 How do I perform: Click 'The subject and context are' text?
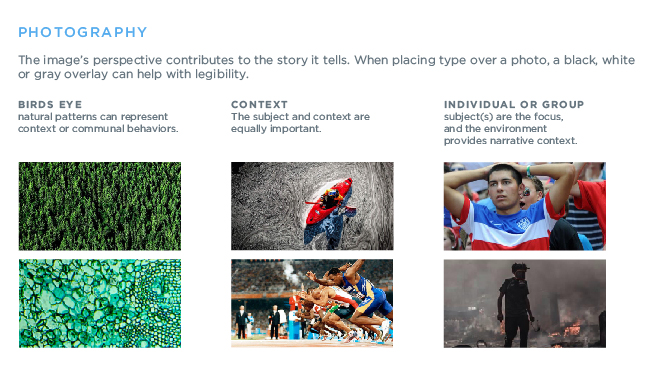click(x=300, y=117)
